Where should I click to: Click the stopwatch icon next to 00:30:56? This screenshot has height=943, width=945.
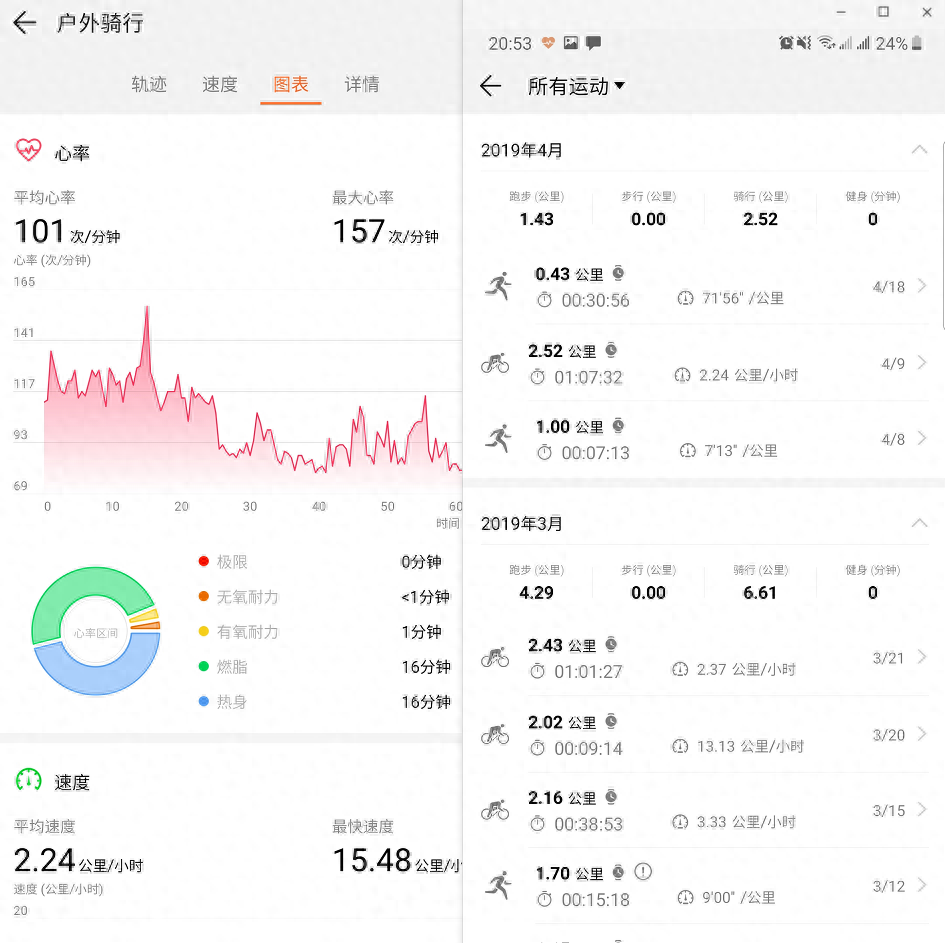click(x=544, y=299)
